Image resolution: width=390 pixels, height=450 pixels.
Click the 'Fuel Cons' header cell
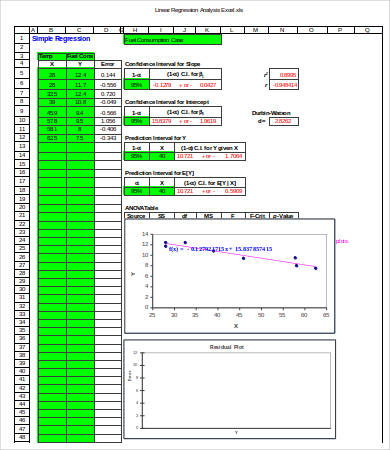[80, 56]
